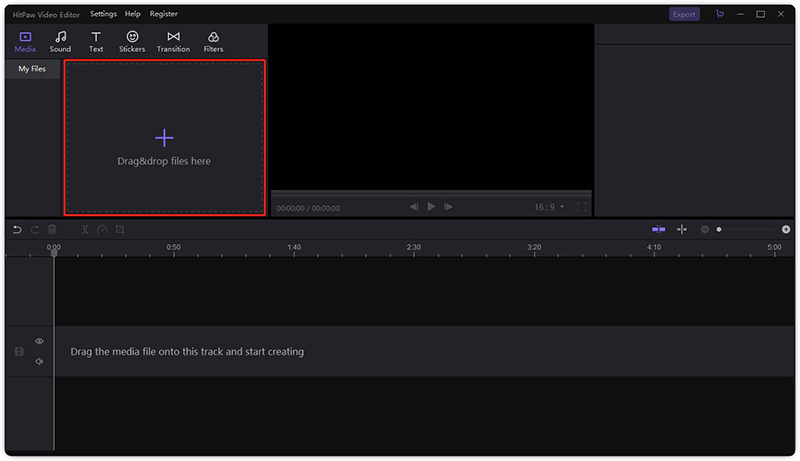This screenshot has height=461, width=800.
Task: Click the Export button
Action: (x=684, y=14)
